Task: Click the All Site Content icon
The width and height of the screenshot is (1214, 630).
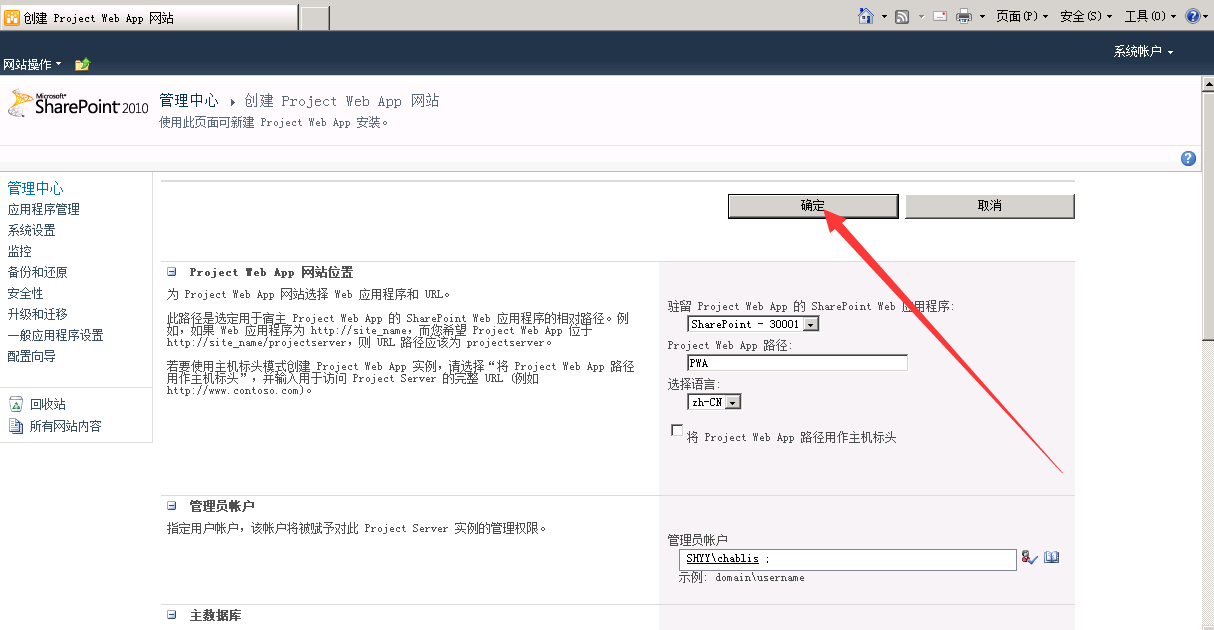Action: tap(16, 426)
